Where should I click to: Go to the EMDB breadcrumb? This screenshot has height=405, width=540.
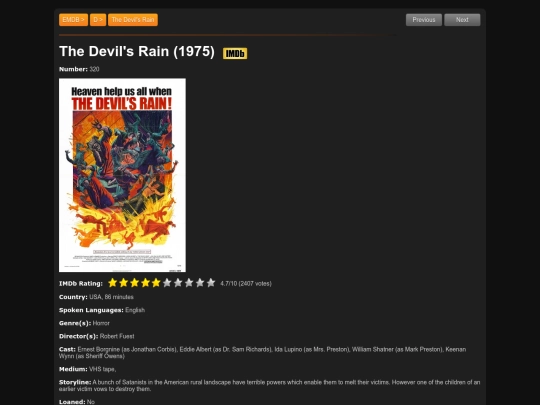[73, 20]
